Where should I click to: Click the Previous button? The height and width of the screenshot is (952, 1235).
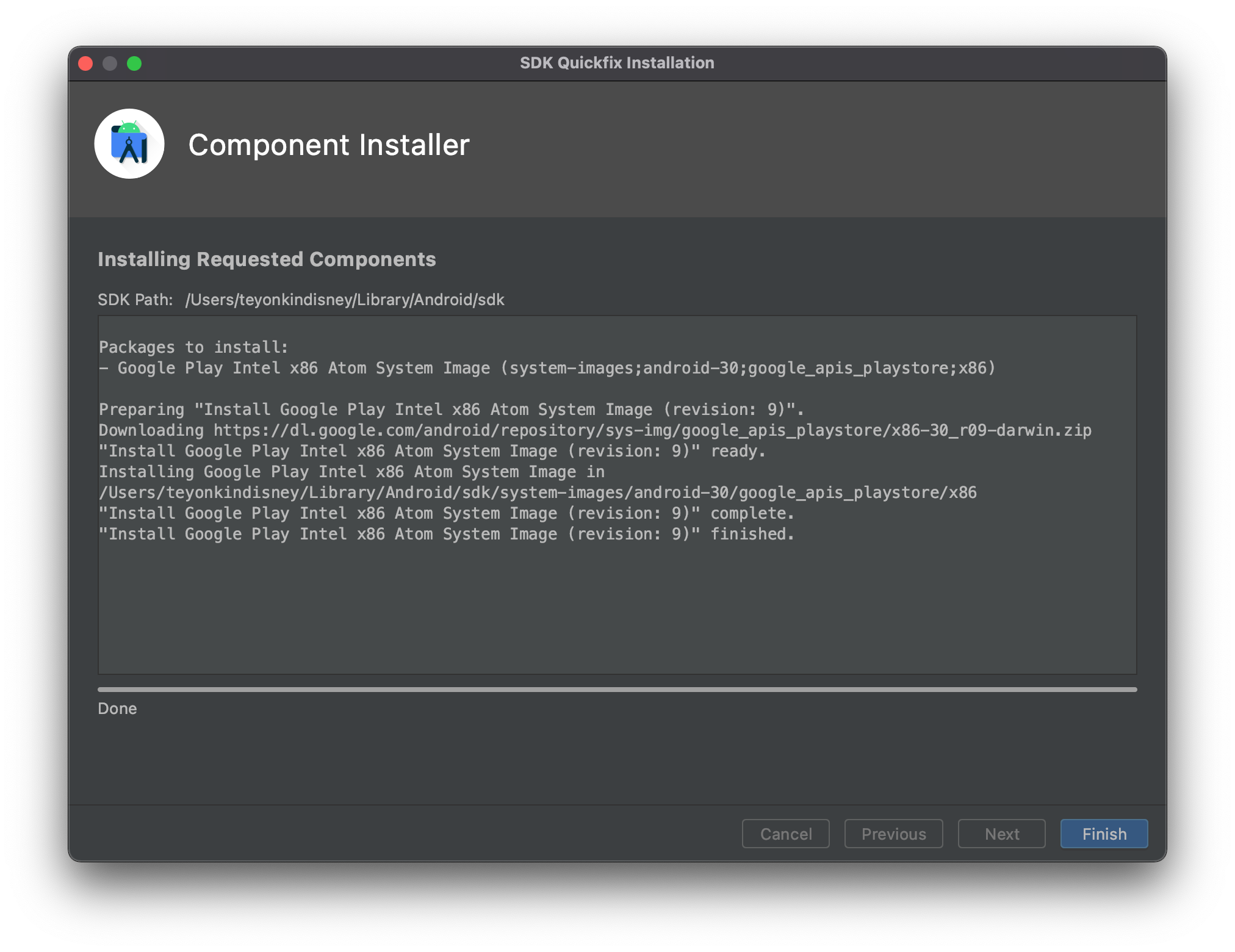893,834
